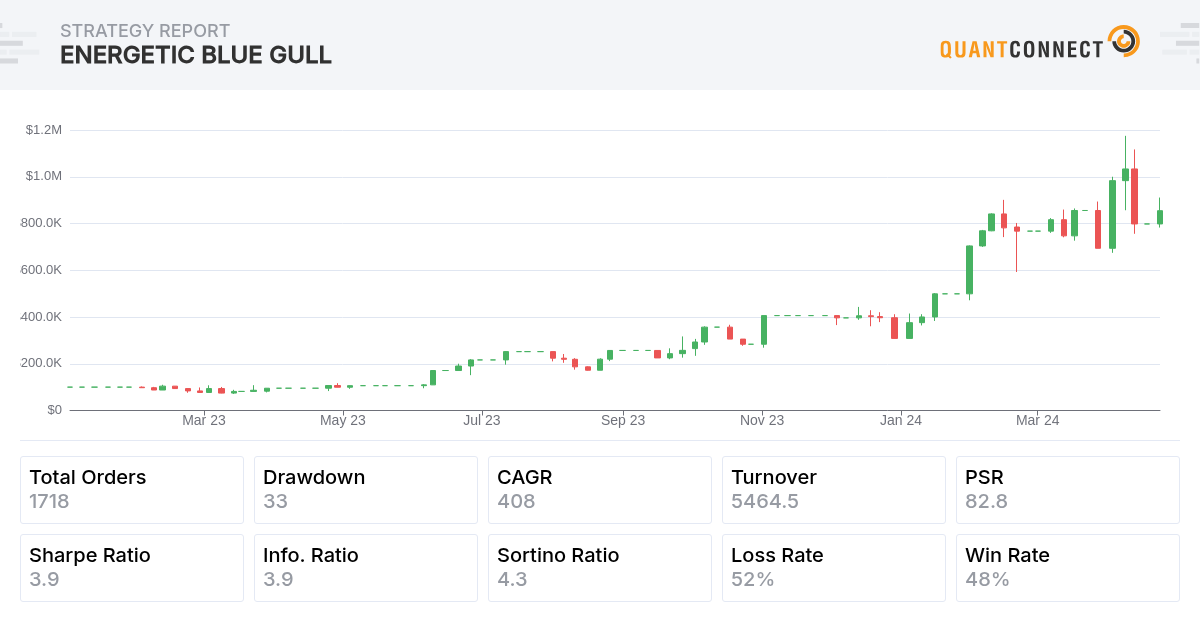Screen dimensions: 1200x632
Task: Click the $1.2M y-axis label
Action: (44, 130)
